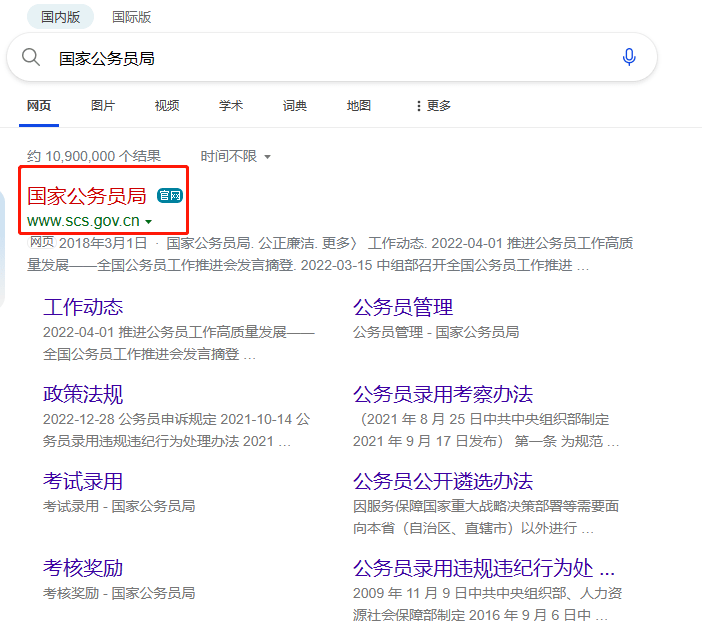Click the search magnifier icon
The height and width of the screenshot is (627, 702).
(x=31, y=57)
